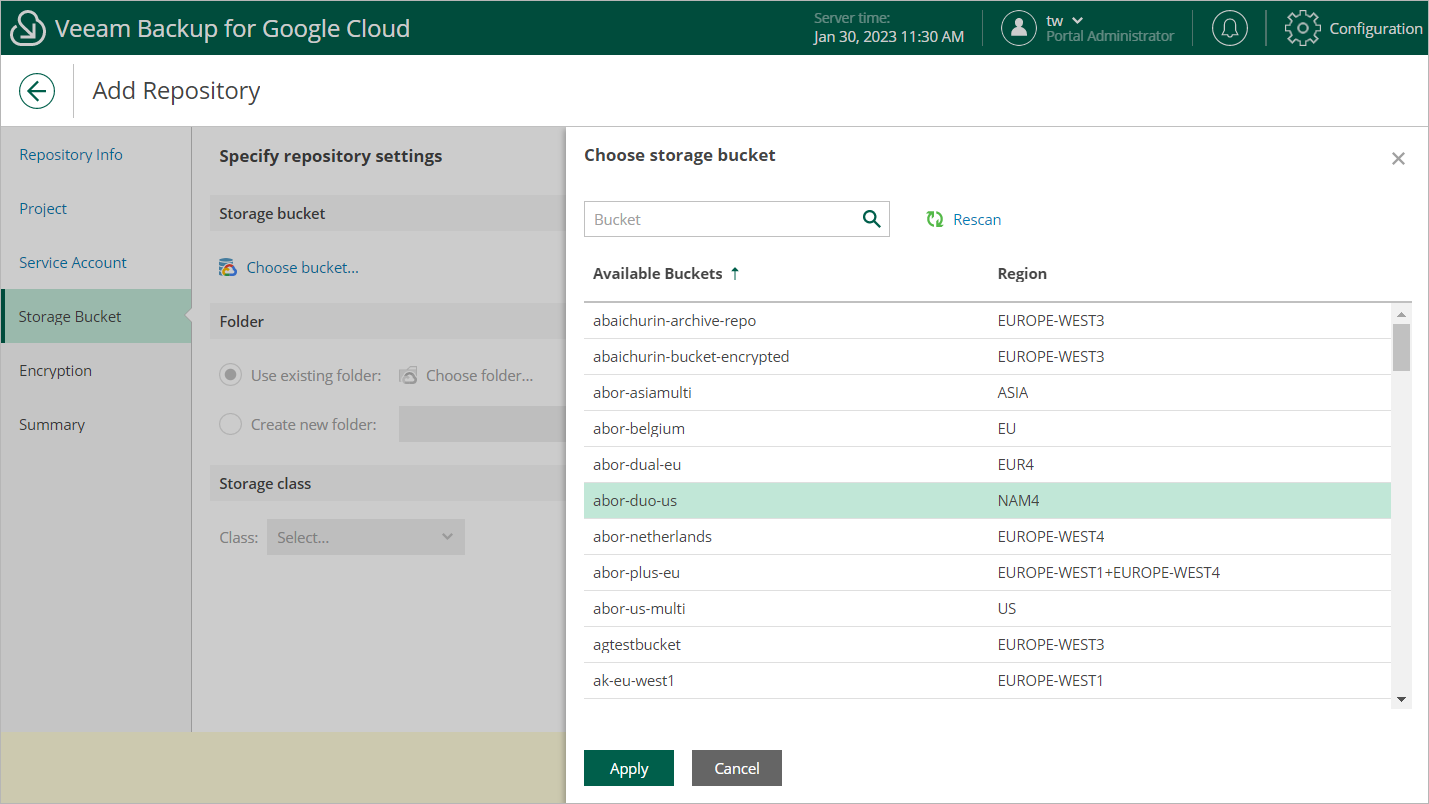Open the storage Class dropdown
Screen dimensions: 1429x804
365,538
